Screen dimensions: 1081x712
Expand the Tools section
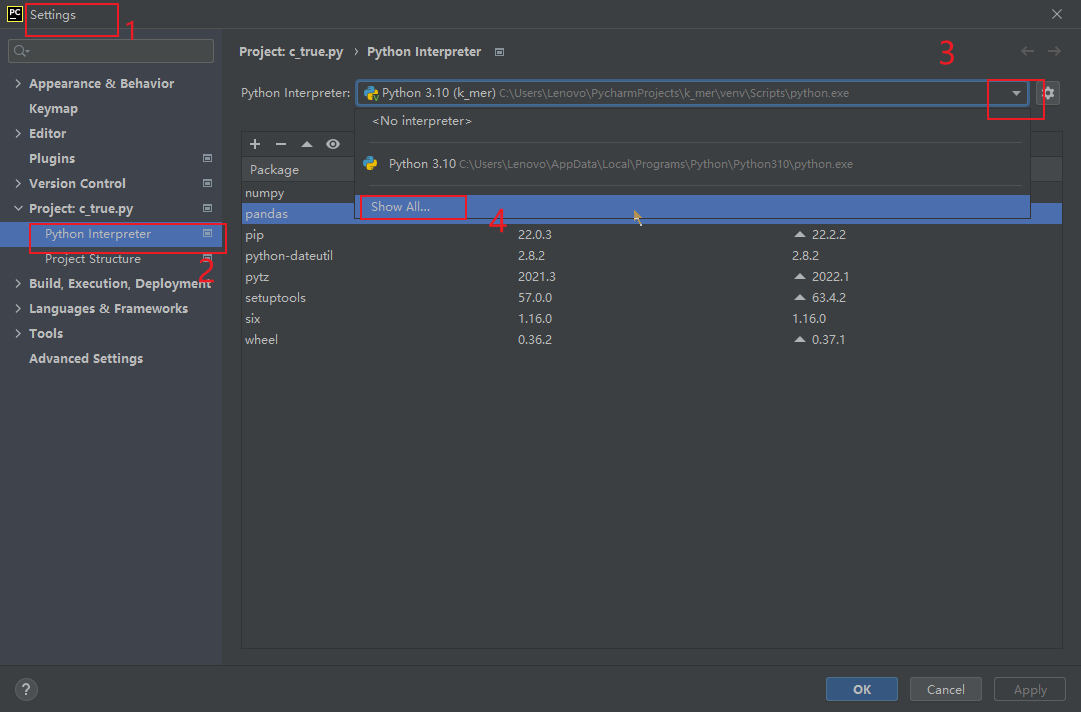click(x=18, y=334)
